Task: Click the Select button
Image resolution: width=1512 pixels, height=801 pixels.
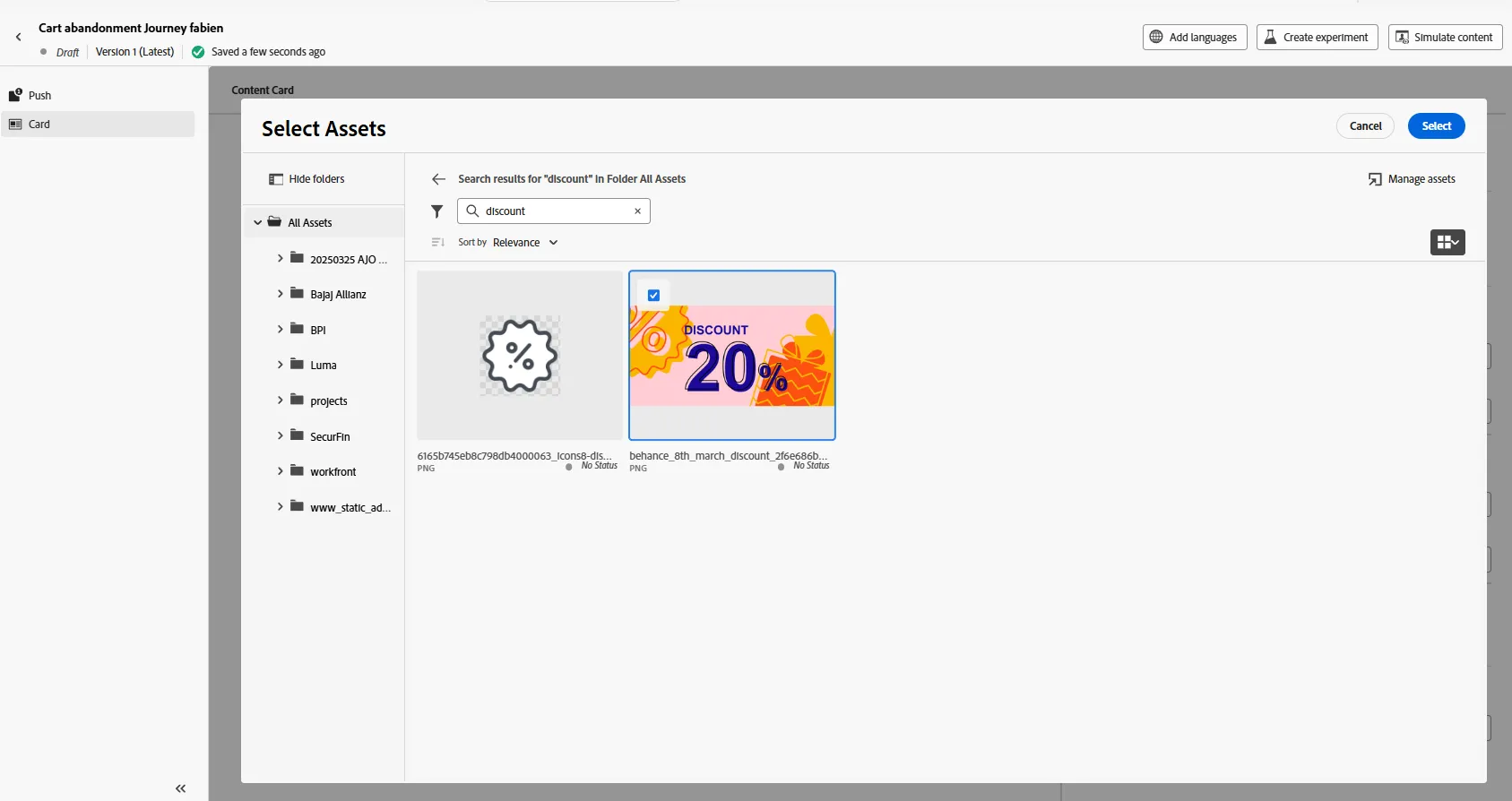Action: coord(1436,126)
